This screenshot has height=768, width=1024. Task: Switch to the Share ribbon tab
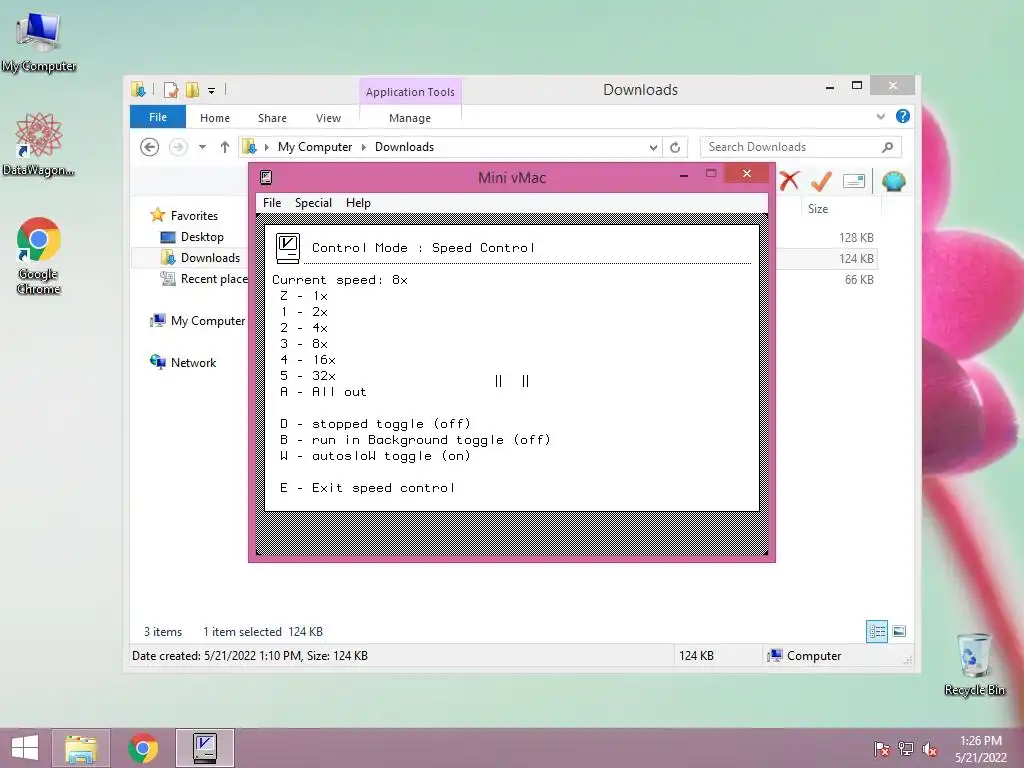pyautogui.click(x=272, y=118)
